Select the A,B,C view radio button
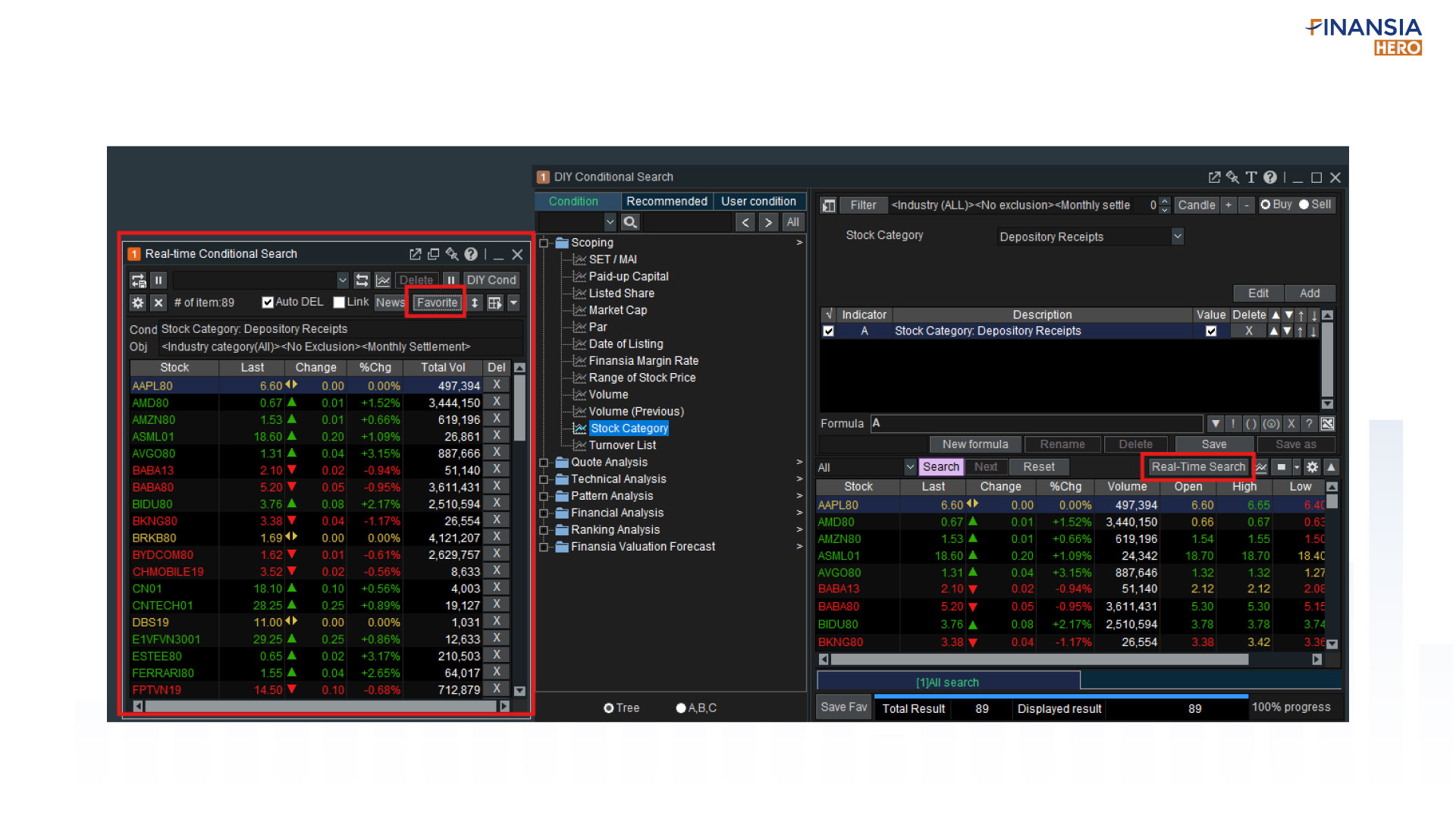Viewport: 1456px width, 819px height. click(x=681, y=708)
